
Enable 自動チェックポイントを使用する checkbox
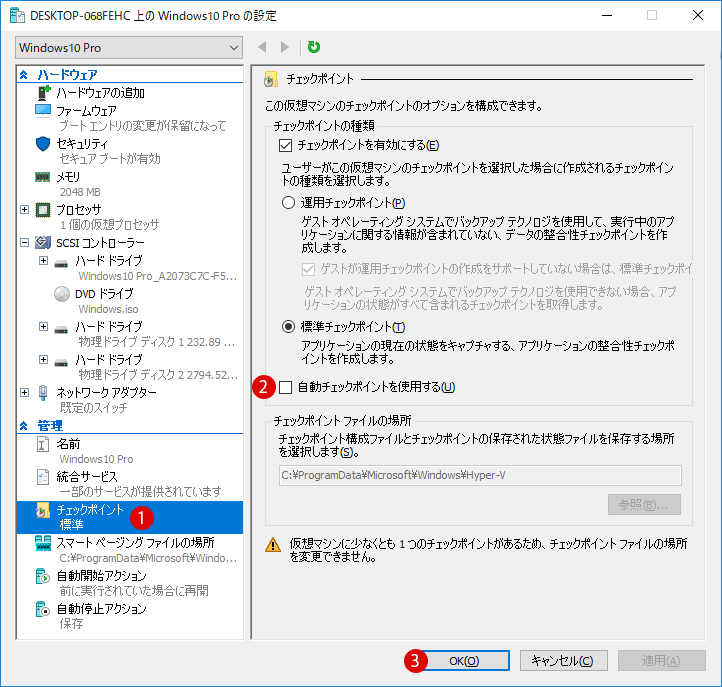(285, 387)
